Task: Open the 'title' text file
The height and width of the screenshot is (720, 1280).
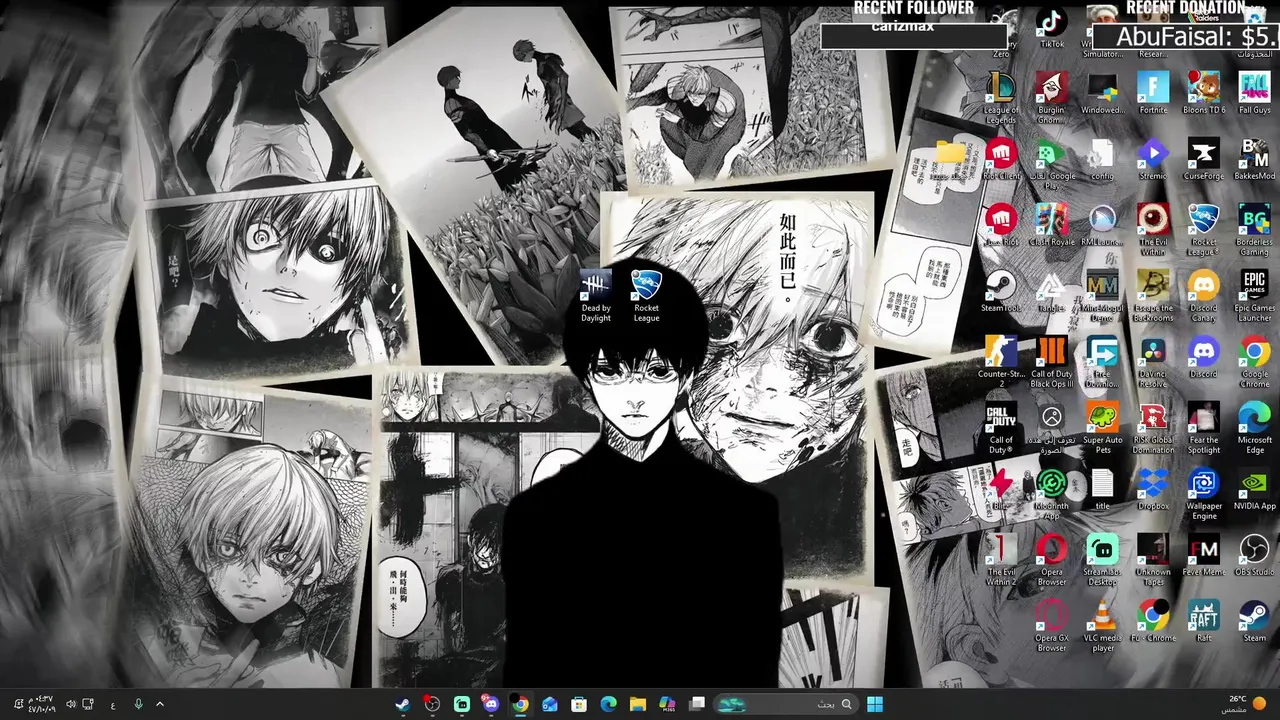Action: click(x=1102, y=489)
